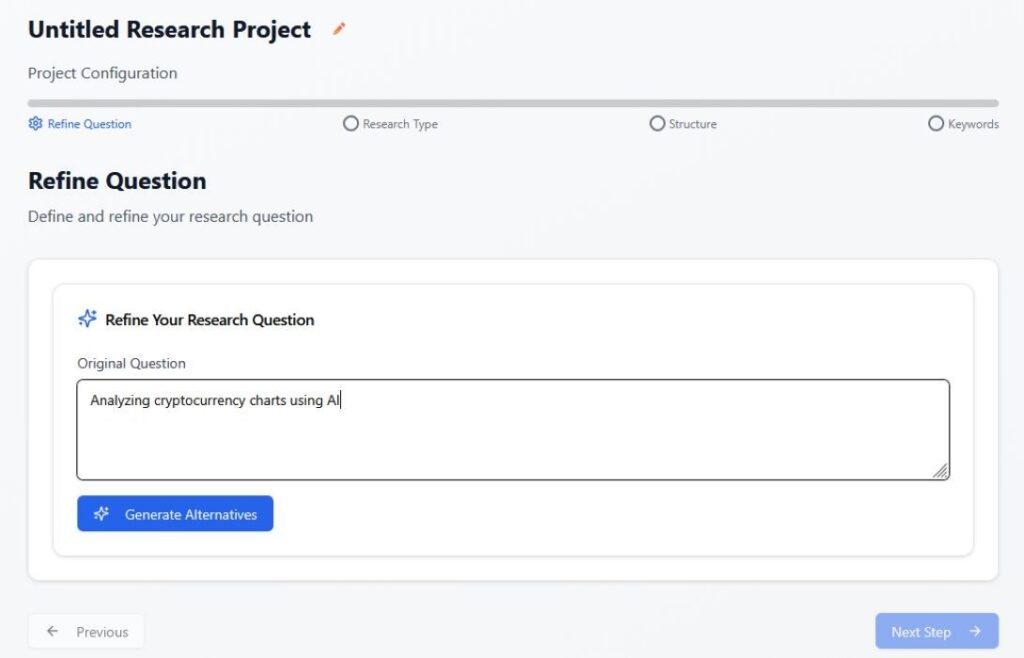
Task: Click the sparkle icon inside Generate Alternatives button
Action: click(x=101, y=514)
